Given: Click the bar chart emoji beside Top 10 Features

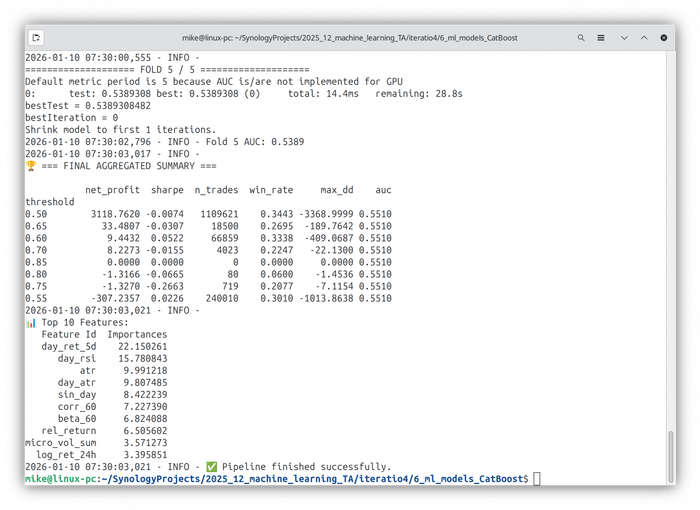Looking at the screenshot, I should tap(30, 322).
